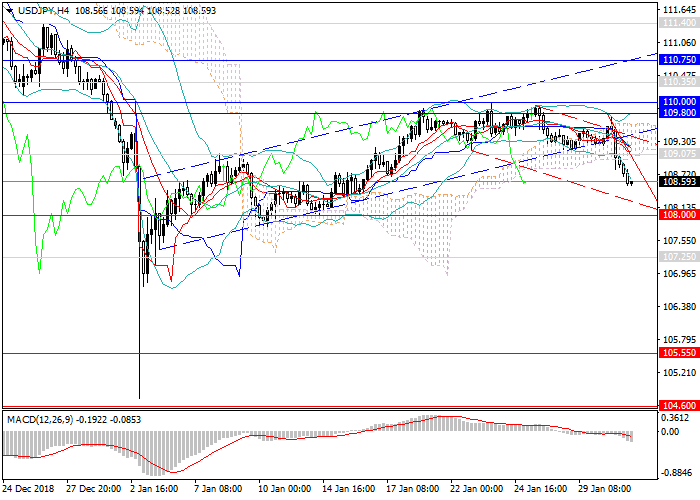
Task: Click the gray 111.400 price level tag
Action: [677, 23]
